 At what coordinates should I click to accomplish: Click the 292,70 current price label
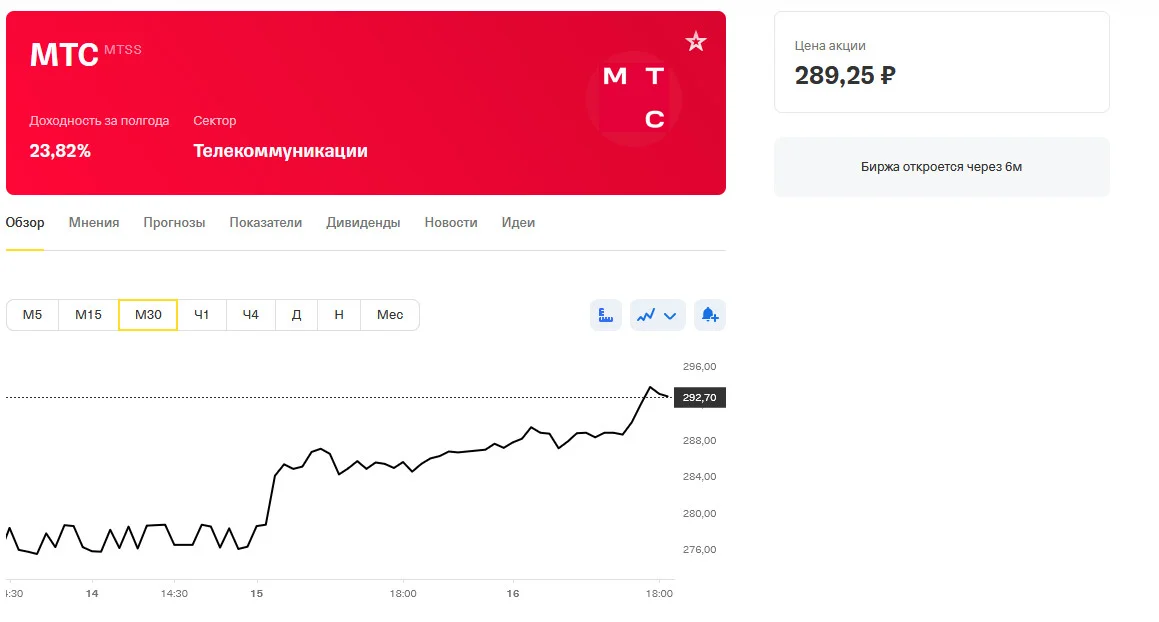tap(699, 397)
